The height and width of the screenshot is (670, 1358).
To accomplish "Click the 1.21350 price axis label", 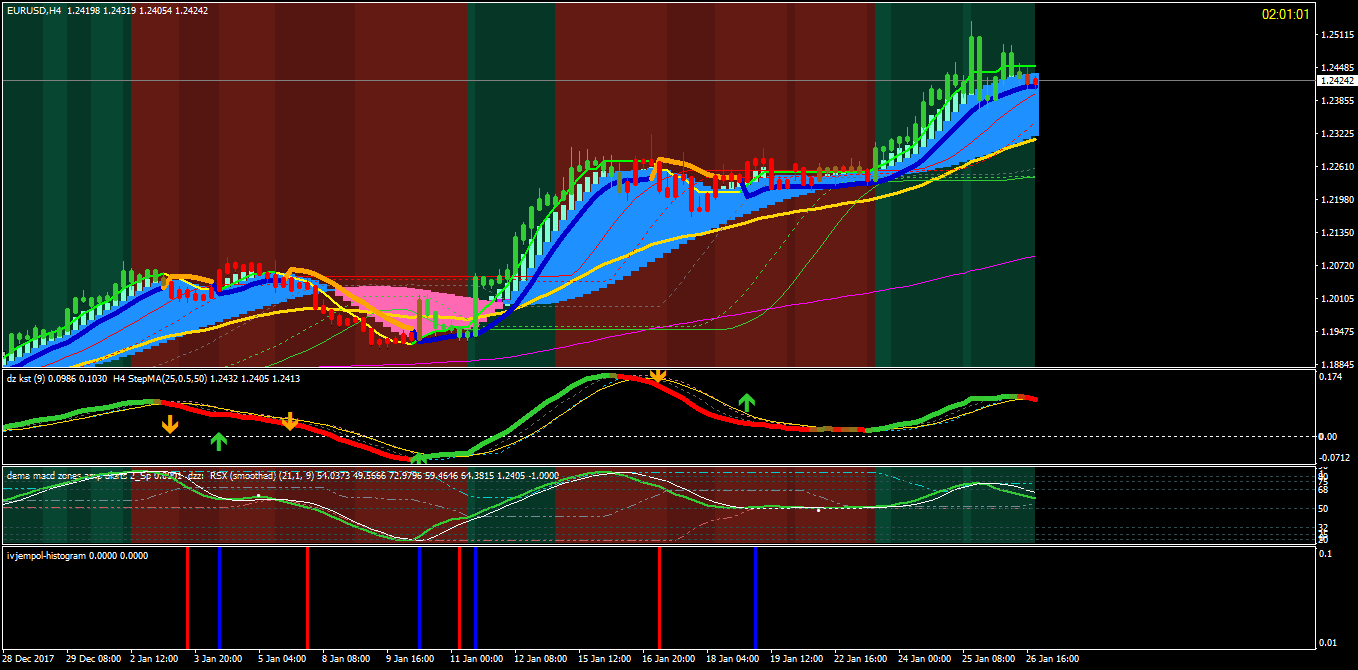I will point(1337,233).
